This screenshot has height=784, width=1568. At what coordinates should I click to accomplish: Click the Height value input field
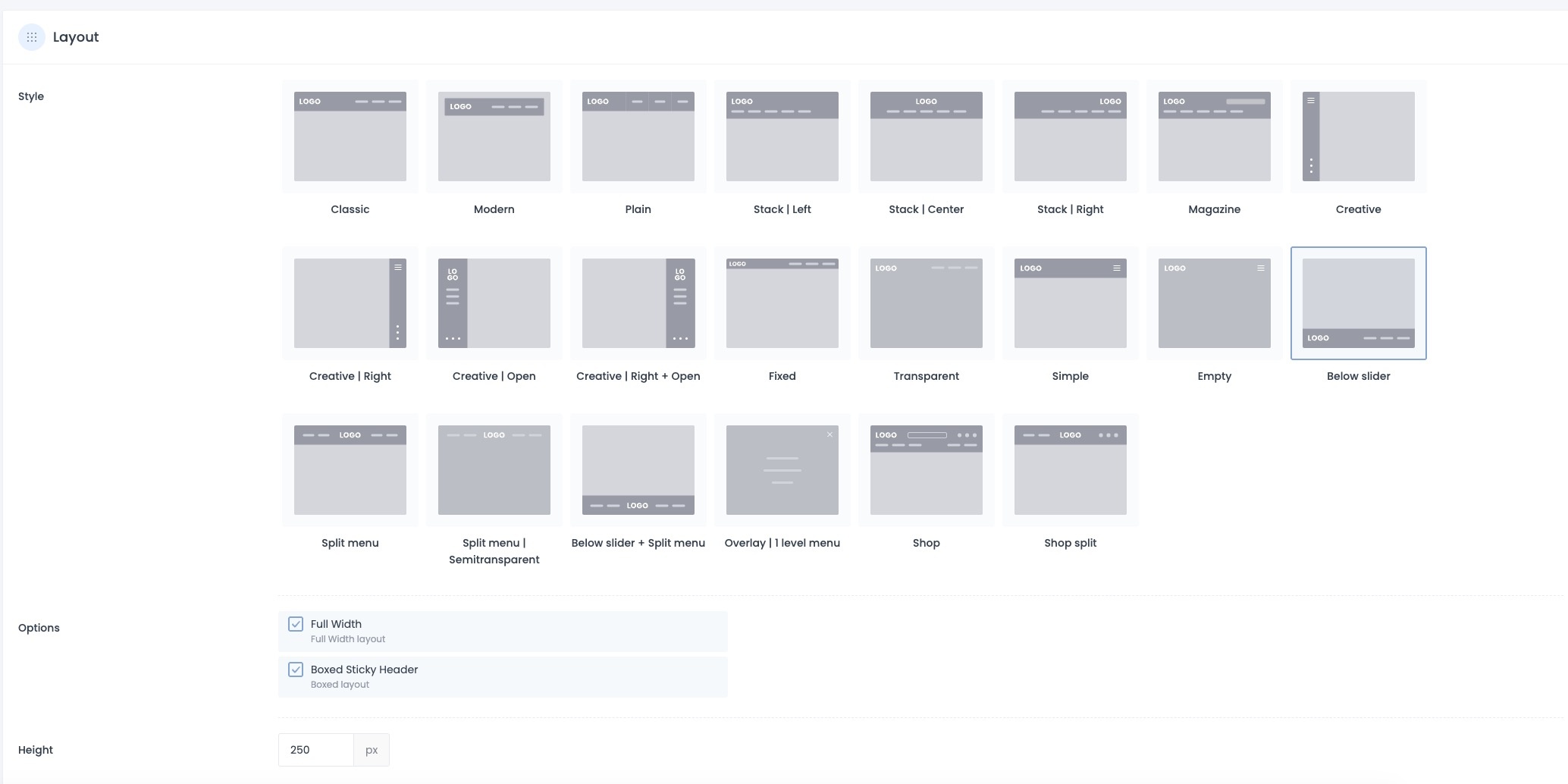(x=315, y=750)
